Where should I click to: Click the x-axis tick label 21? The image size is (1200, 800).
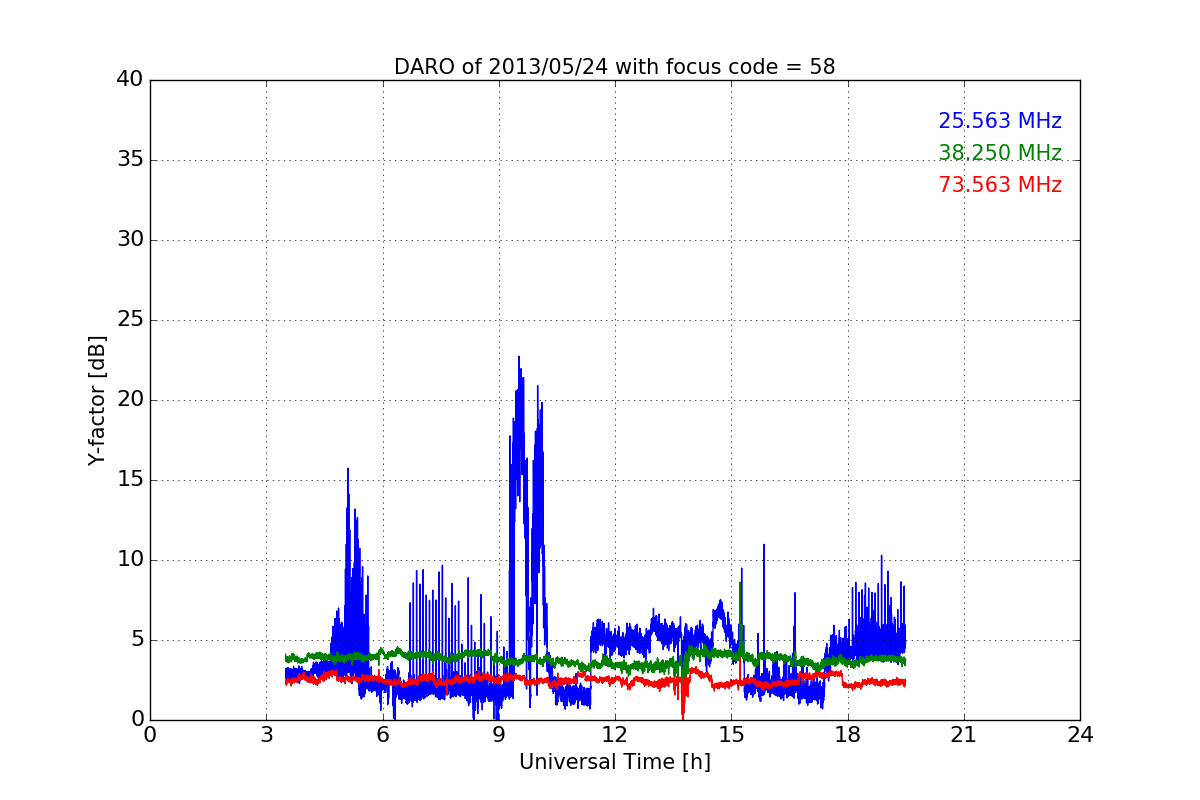pos(964,735)
